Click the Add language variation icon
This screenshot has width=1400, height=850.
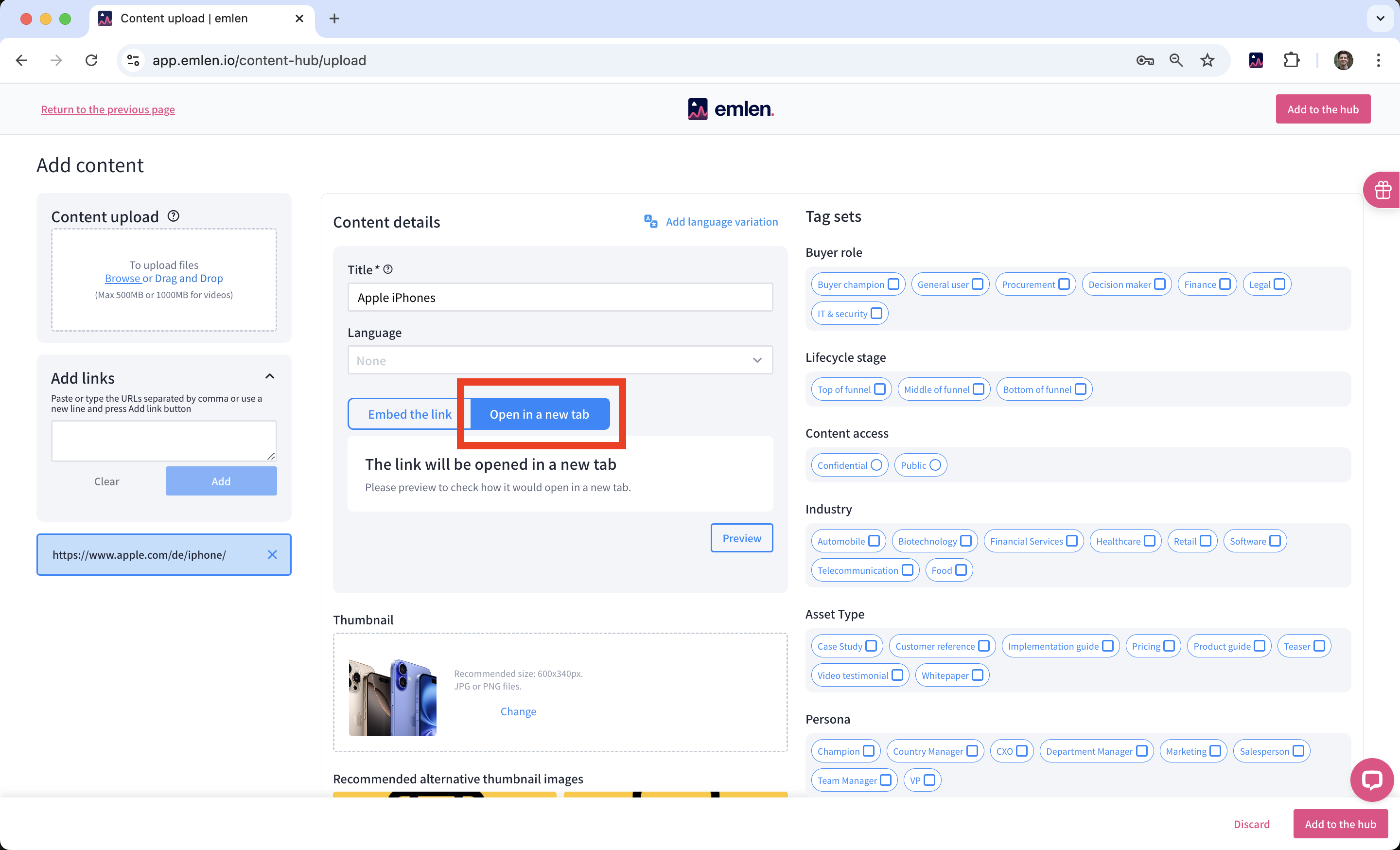pos(650,221)
